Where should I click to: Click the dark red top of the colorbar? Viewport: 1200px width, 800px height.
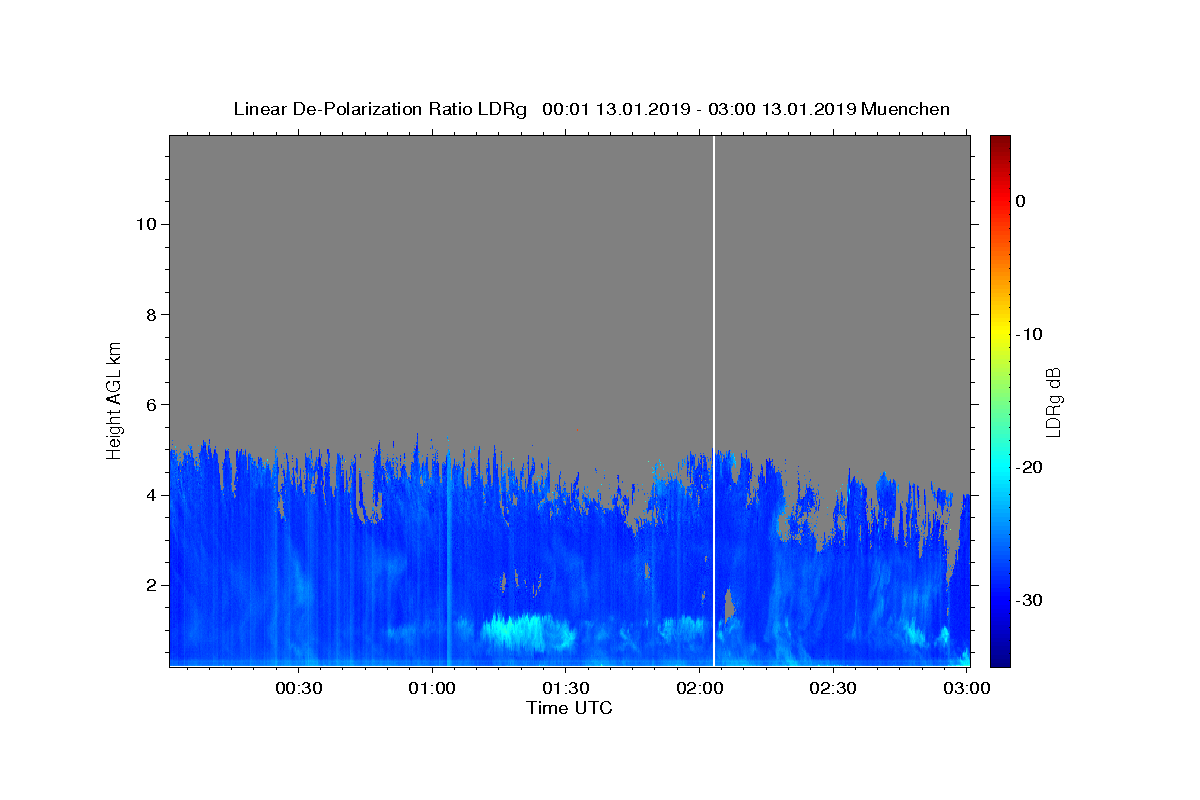pos(1000,142)
